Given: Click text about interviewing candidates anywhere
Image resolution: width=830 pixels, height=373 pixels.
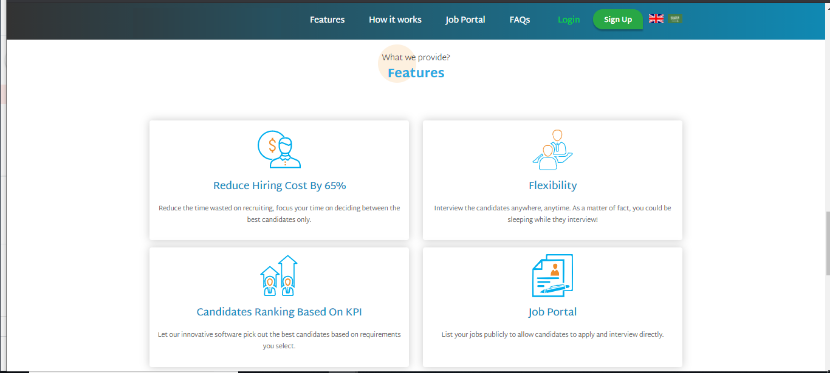Looking at the screenshot, I should (x=553, y=214).
